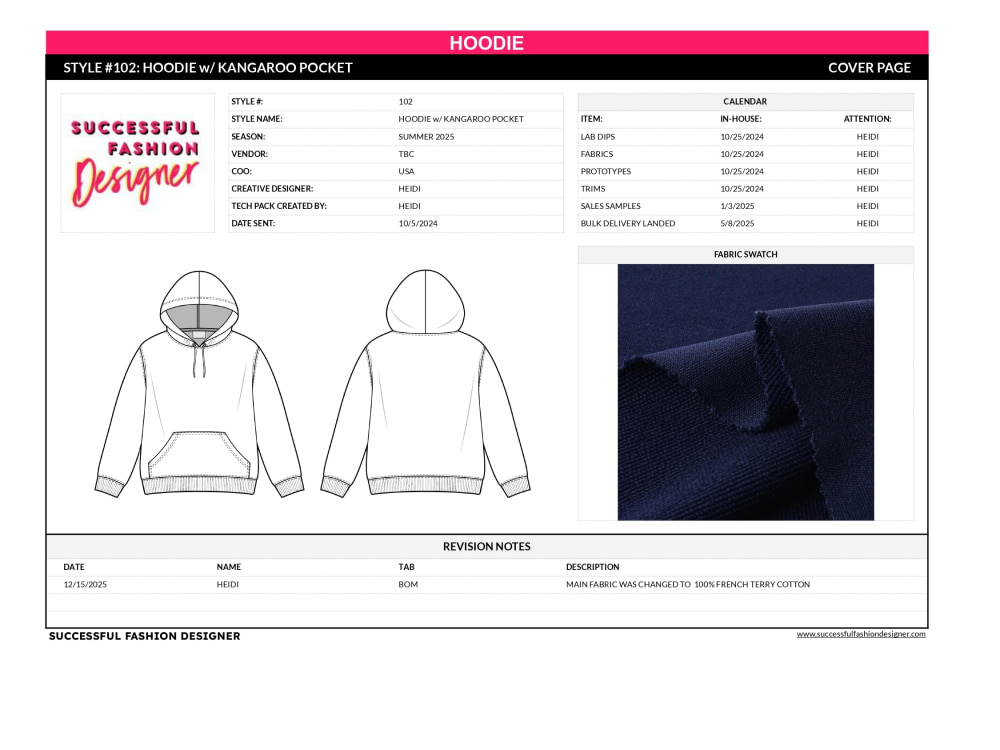Select the BULK DELIVERY date 5/8/2025
The height and width of the screenshot is (750, 1000).
pyautogui.click(x=737, y=223)
